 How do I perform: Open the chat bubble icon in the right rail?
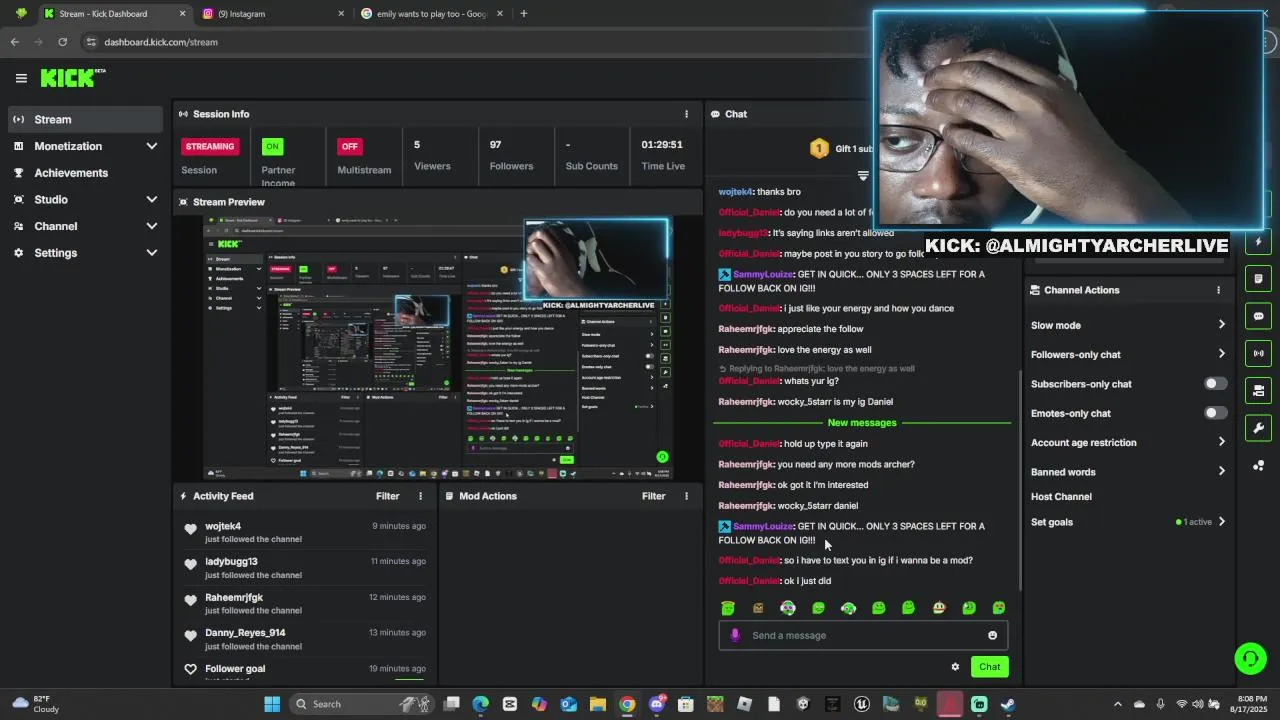[x=1258, y=316]
